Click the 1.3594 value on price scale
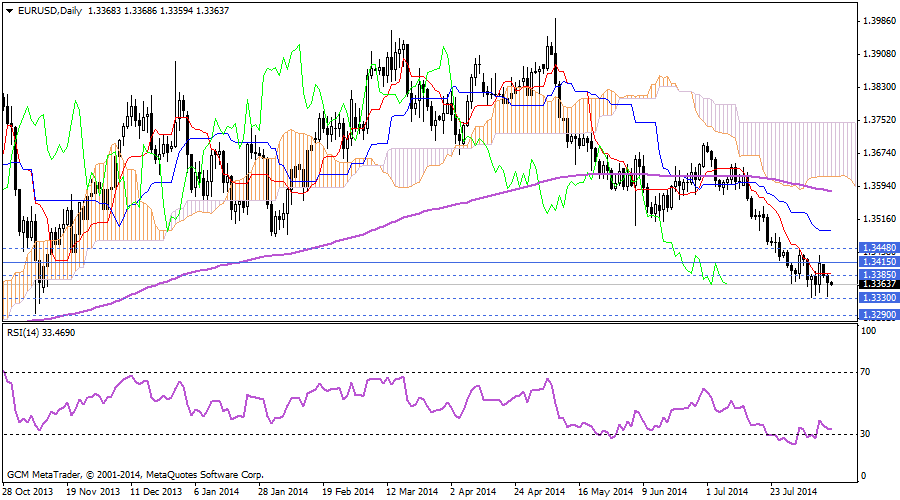Image resolution: width=900 pixels, height=500 pixels. [x=877, y=186]
